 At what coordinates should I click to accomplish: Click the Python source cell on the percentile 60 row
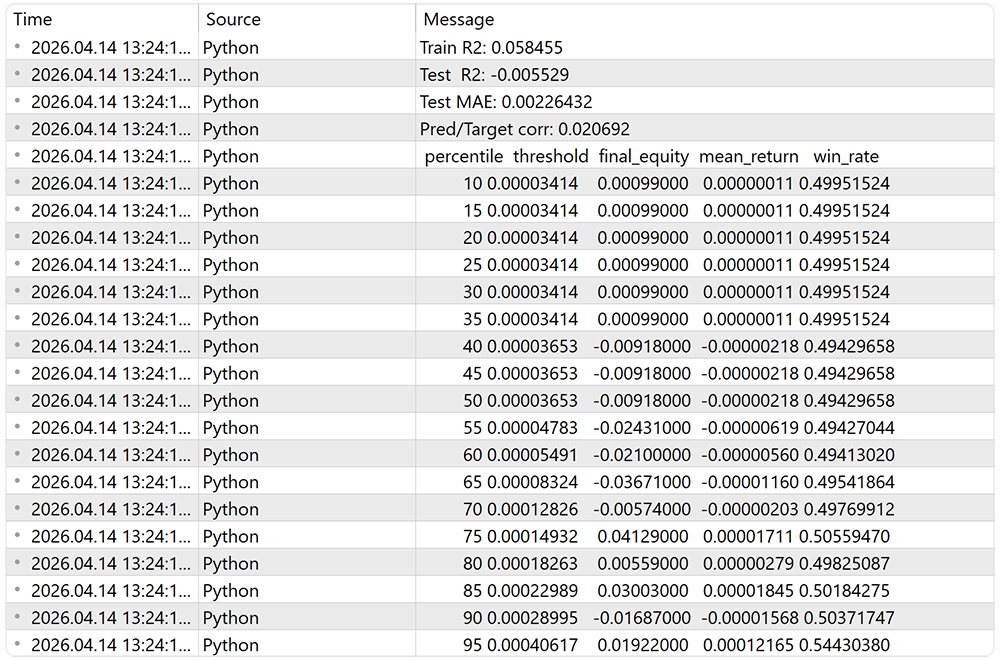pos(231,455)
